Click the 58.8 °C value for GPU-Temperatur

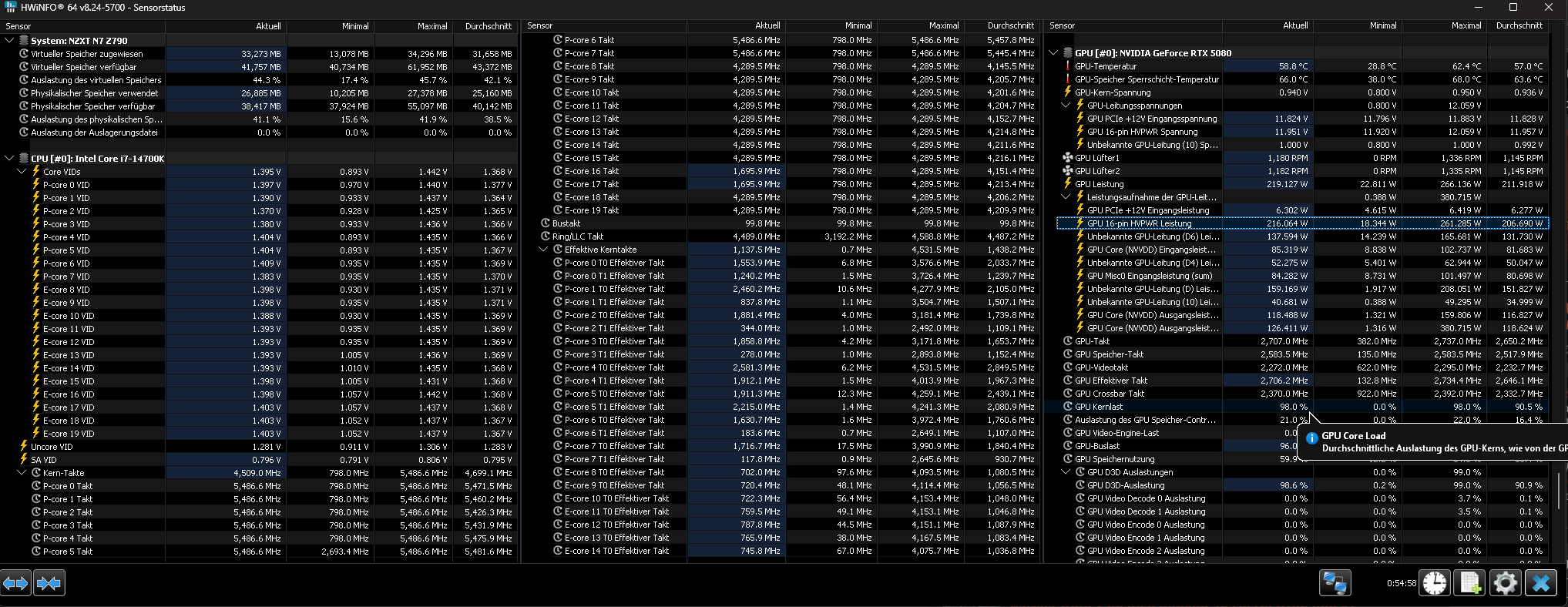tap(1293, 66)
